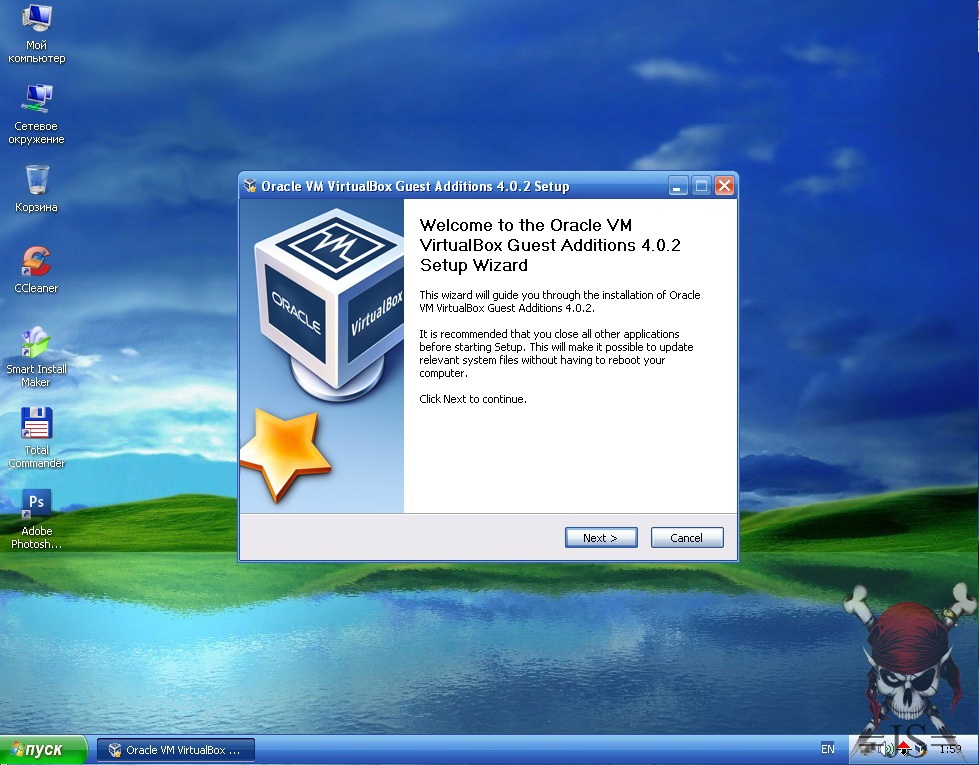The height and width of the screenshot is (765, 979).
Task: Open the setup window's title bar system icon
Action: (x=250, y=185)
